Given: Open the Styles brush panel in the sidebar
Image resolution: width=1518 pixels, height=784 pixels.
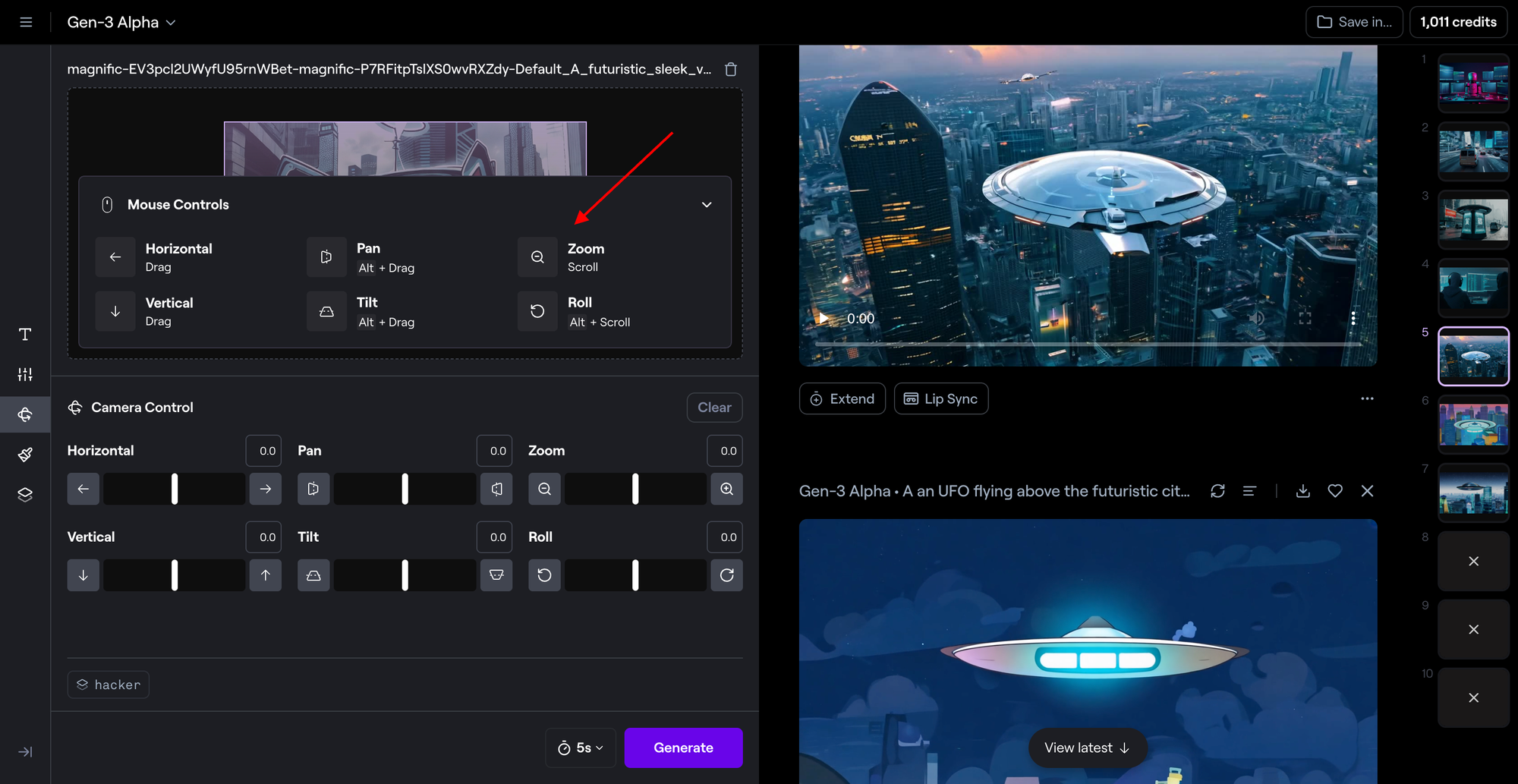Looking at the screenshot, I should [24, 454].
